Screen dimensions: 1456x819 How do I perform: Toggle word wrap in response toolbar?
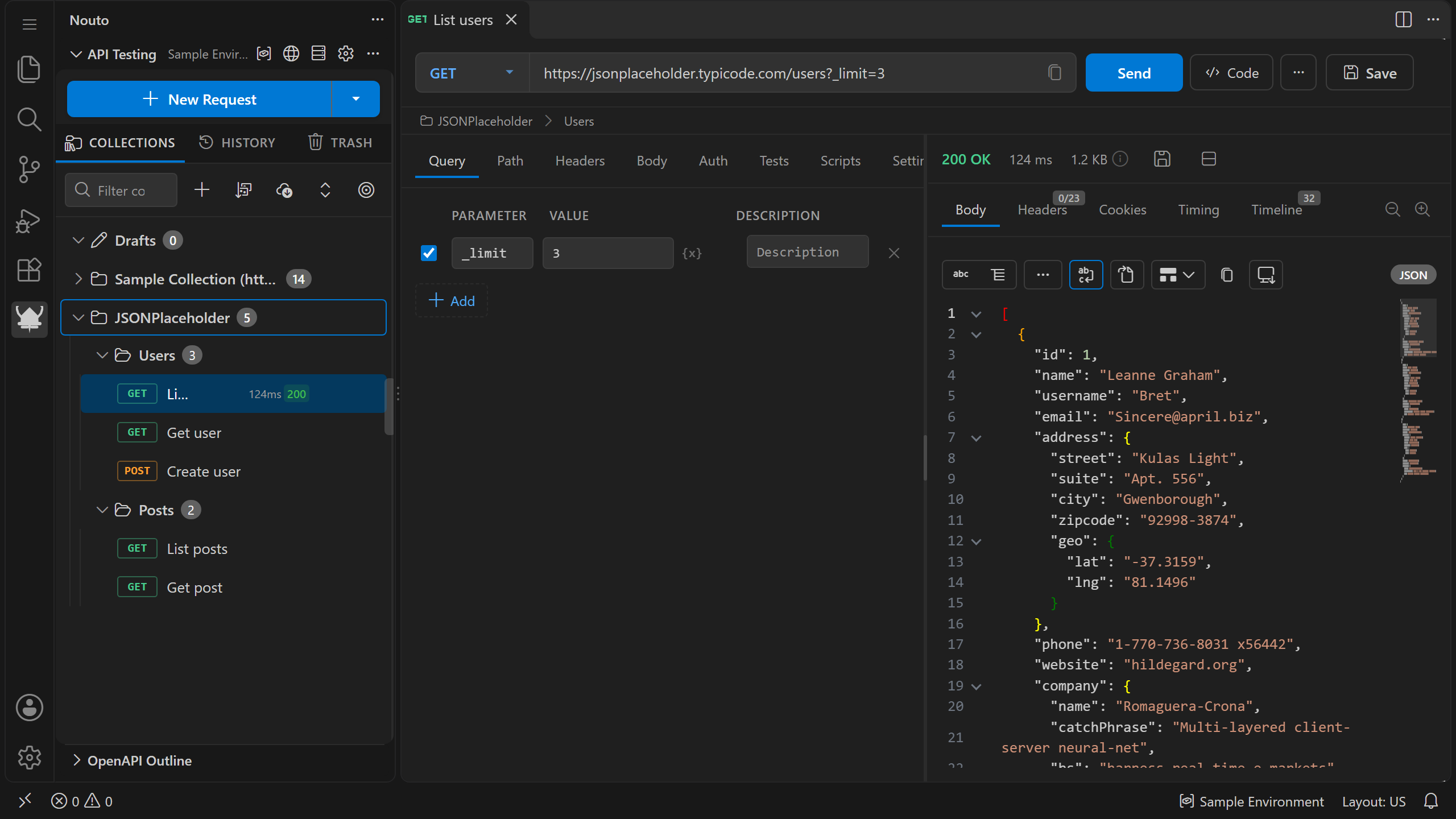point(1086,275)
